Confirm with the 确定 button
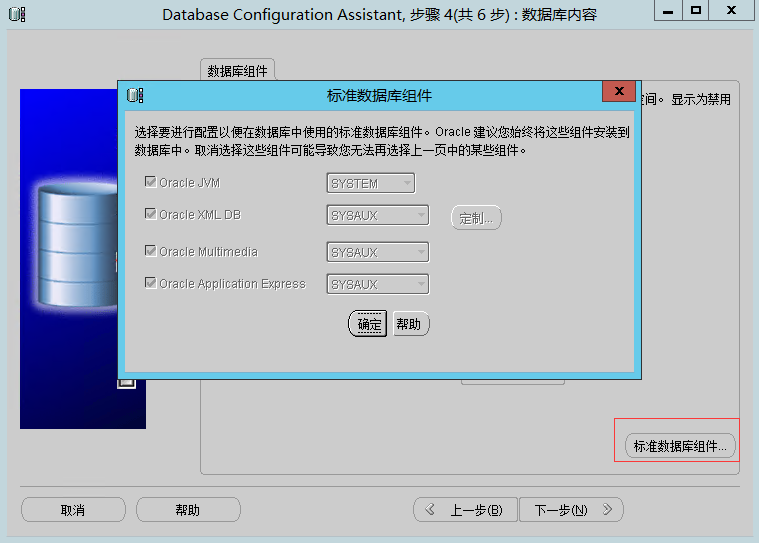759x543 pixels. click(368, 324)
